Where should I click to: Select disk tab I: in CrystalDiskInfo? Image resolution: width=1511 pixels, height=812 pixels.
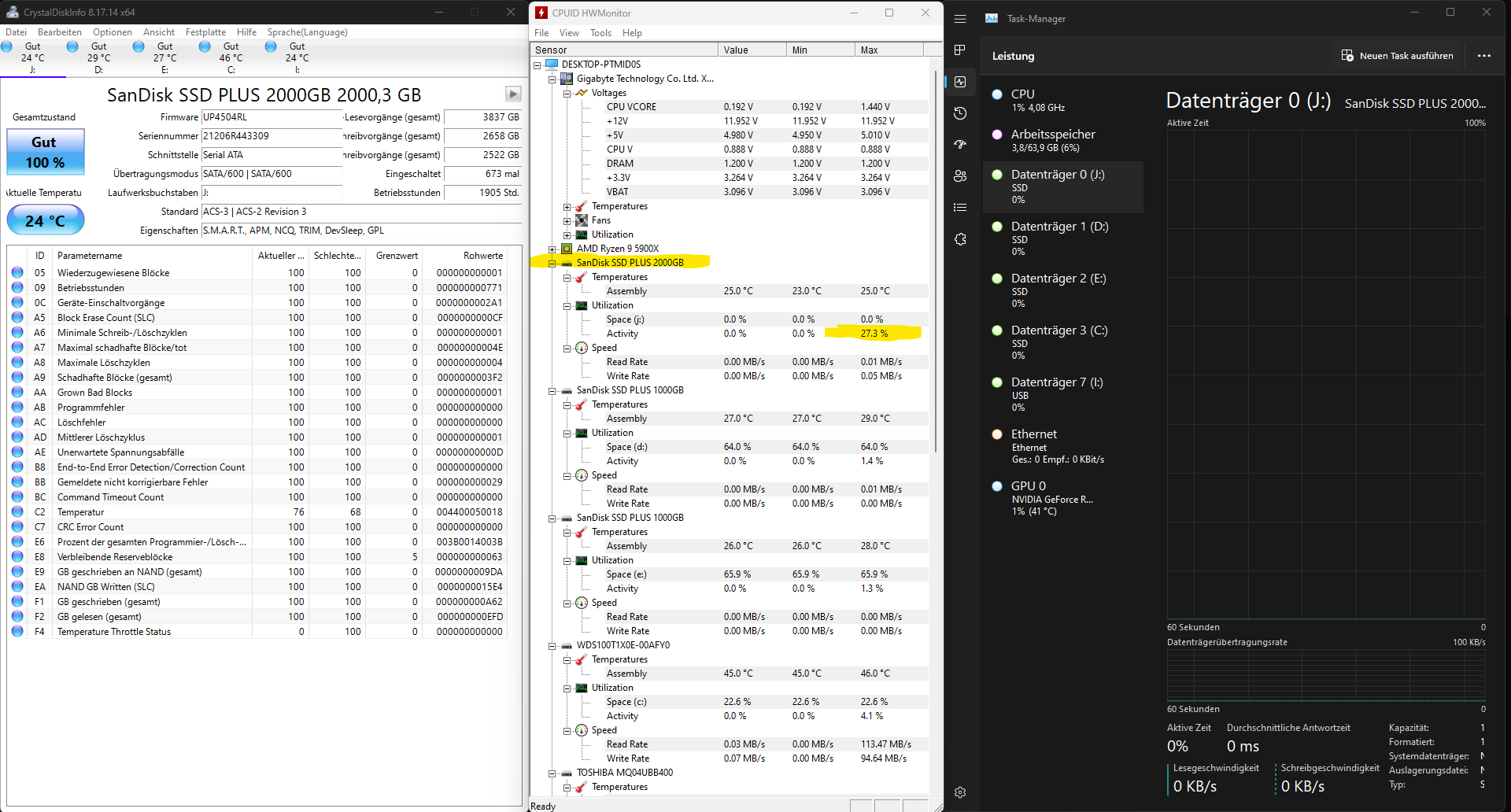(x=297, y=57)
